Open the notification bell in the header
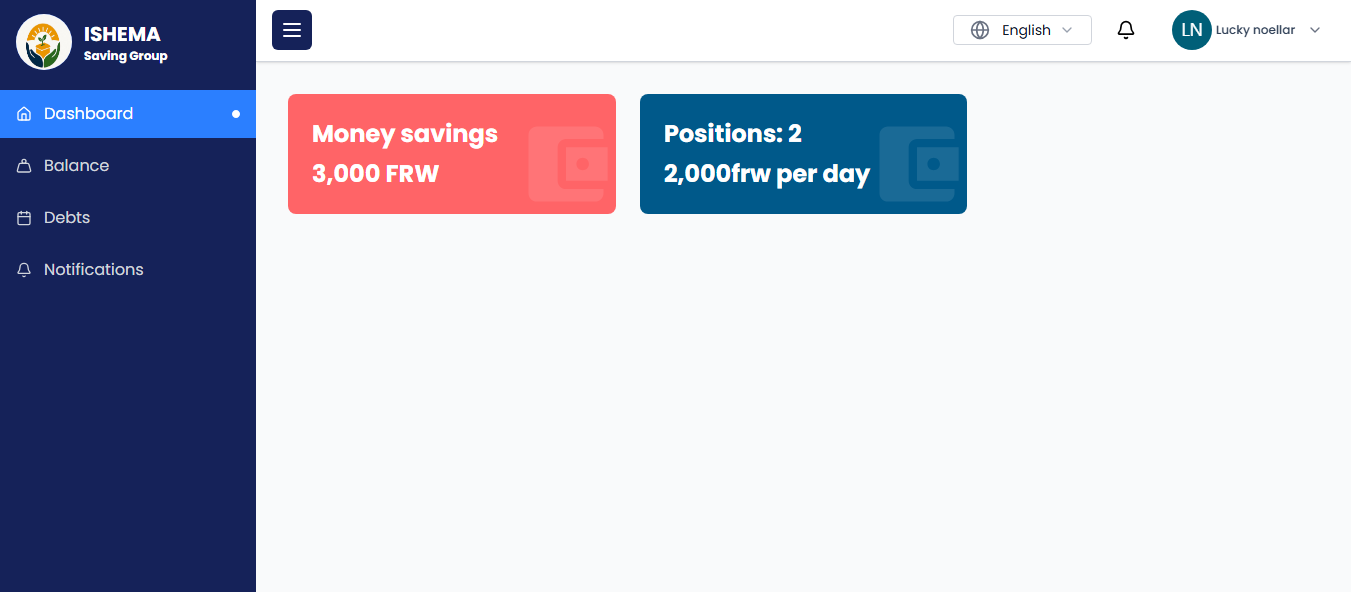This screenshot has width=1351, height=592. coord(1126,30)
